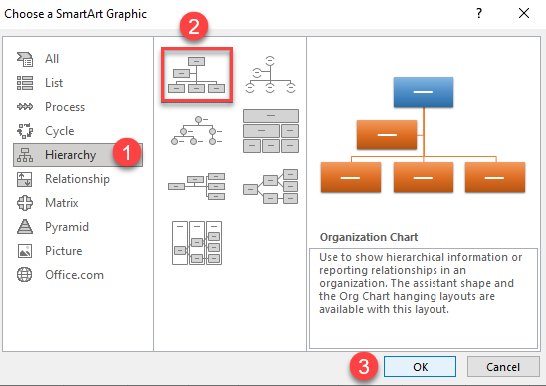The height and width of the screenshot is (386, 546).
Task: Switch to the Relationship category
Action: [x=78, y=179]
